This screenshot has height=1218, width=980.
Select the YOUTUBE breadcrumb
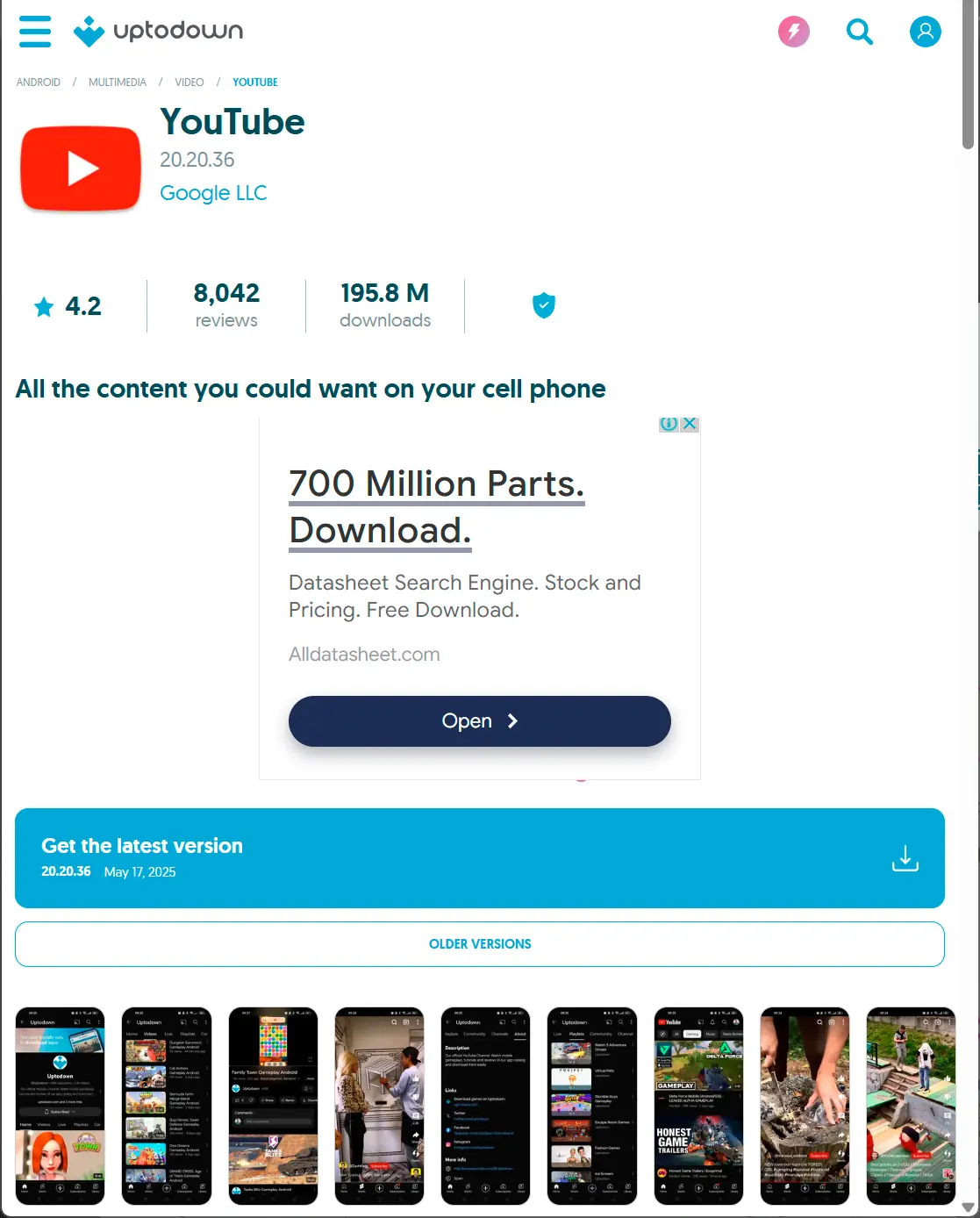pos(255,82)
